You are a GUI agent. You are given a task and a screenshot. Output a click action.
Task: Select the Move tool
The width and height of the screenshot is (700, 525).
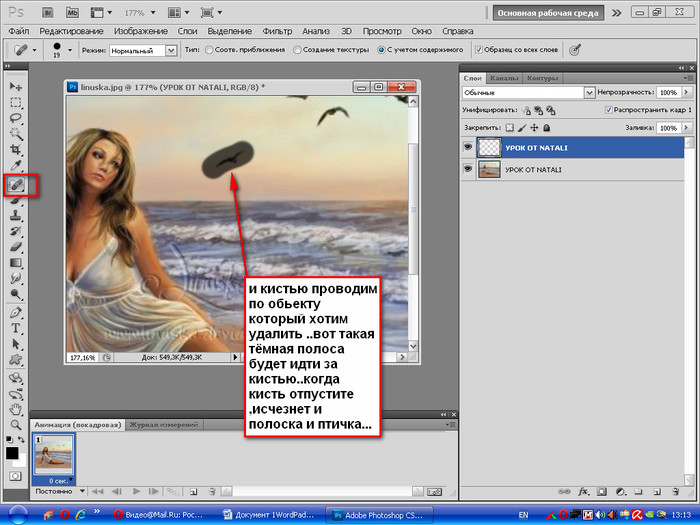tap(16, 86)
